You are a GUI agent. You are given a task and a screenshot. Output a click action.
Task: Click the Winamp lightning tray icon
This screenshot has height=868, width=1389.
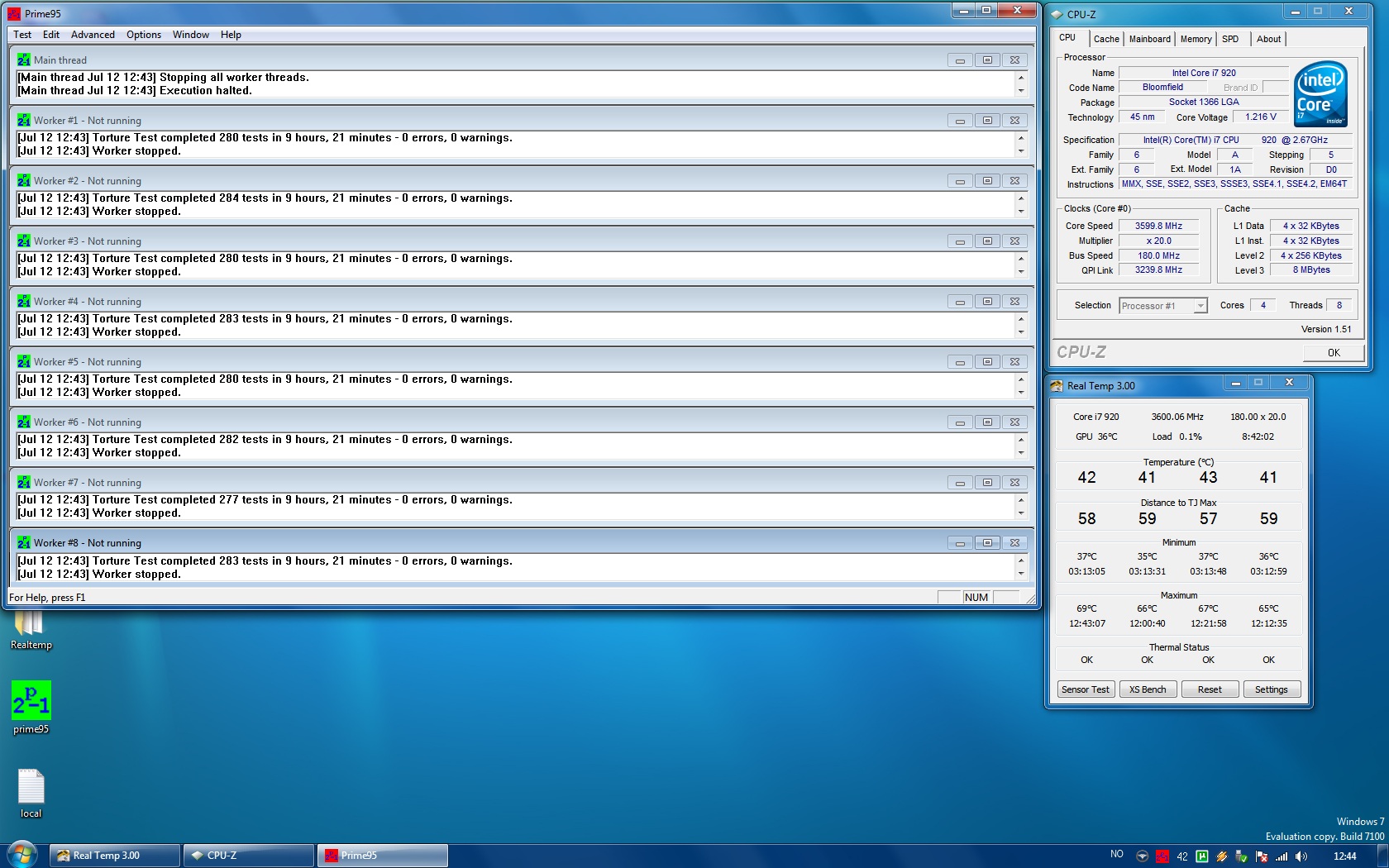pyautogui.click(x=1222, y=856)
